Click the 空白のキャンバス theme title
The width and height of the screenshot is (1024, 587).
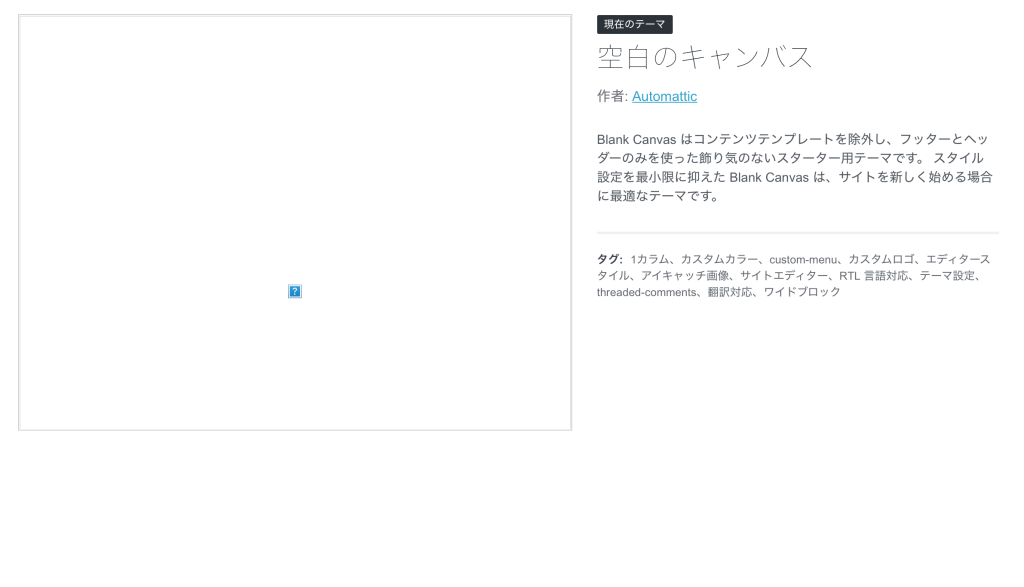click(x=705, y=57)
